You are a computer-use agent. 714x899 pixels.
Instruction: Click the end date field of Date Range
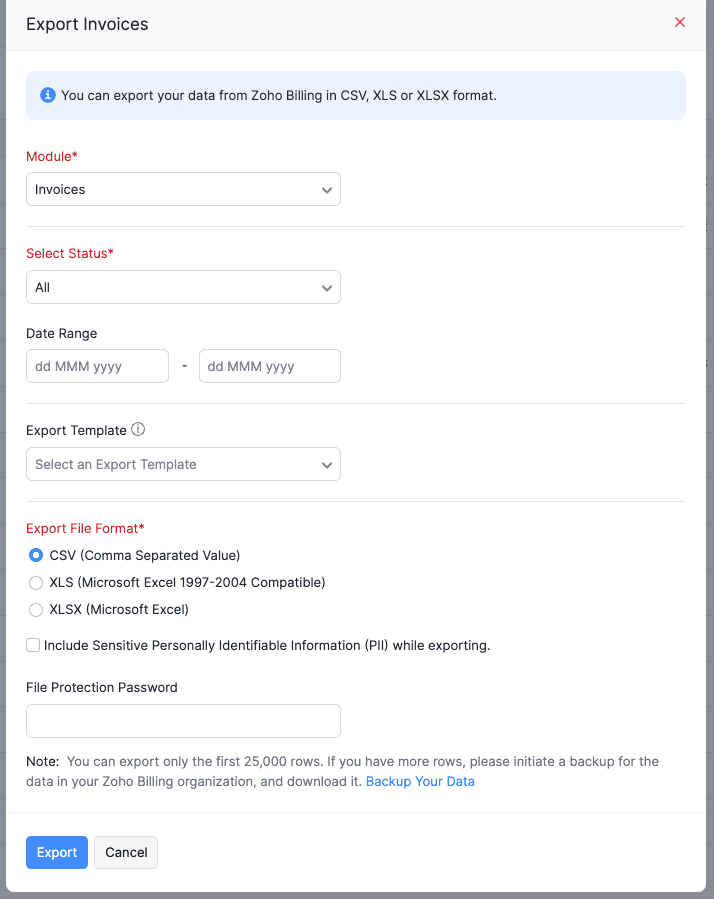269,365
